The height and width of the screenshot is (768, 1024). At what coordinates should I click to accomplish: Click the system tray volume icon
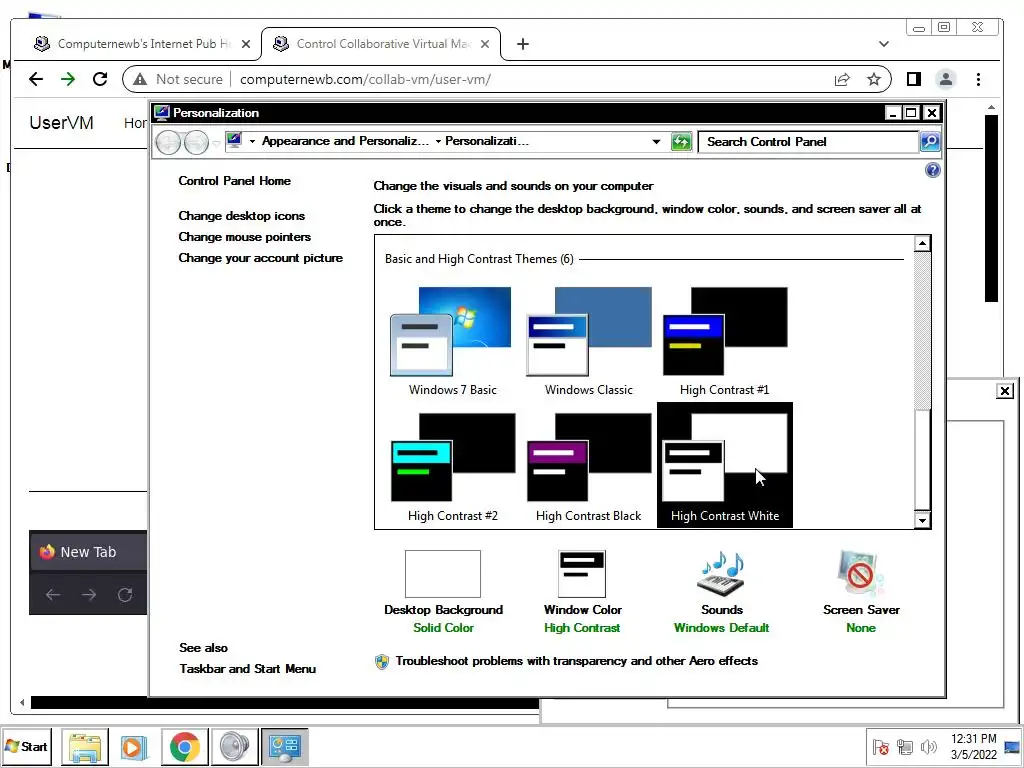(929, 746)
